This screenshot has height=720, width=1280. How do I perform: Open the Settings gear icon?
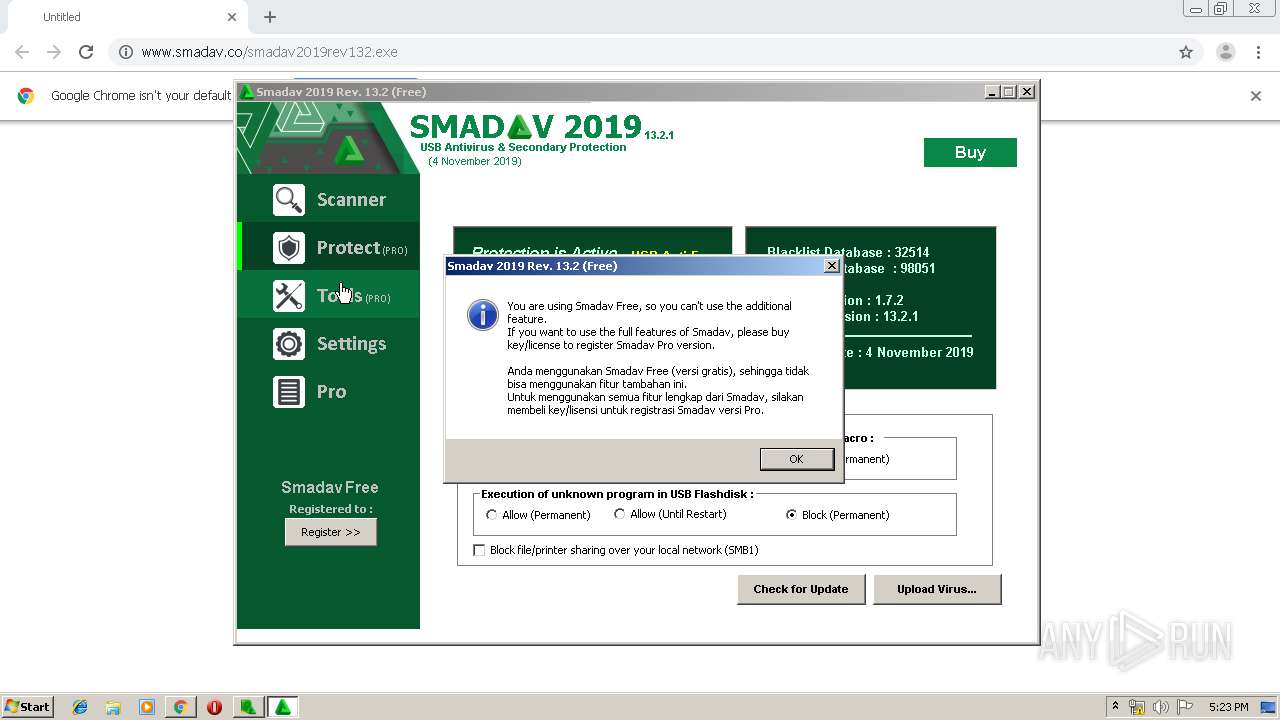point(289,344)
